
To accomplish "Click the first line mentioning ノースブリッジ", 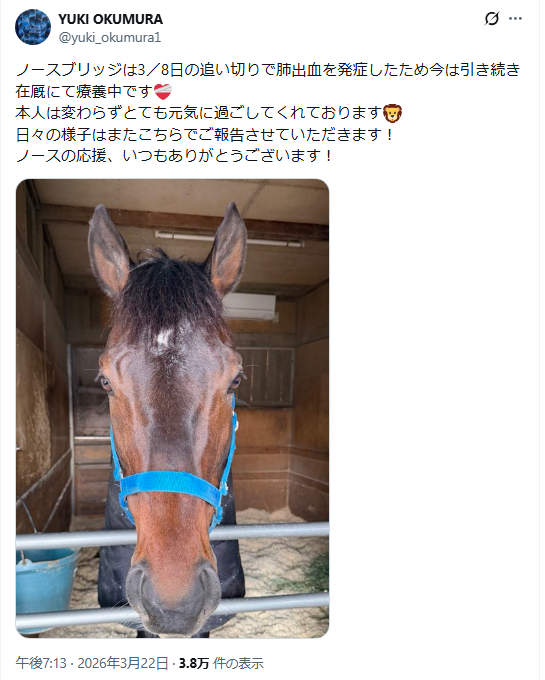I will 268,70.
